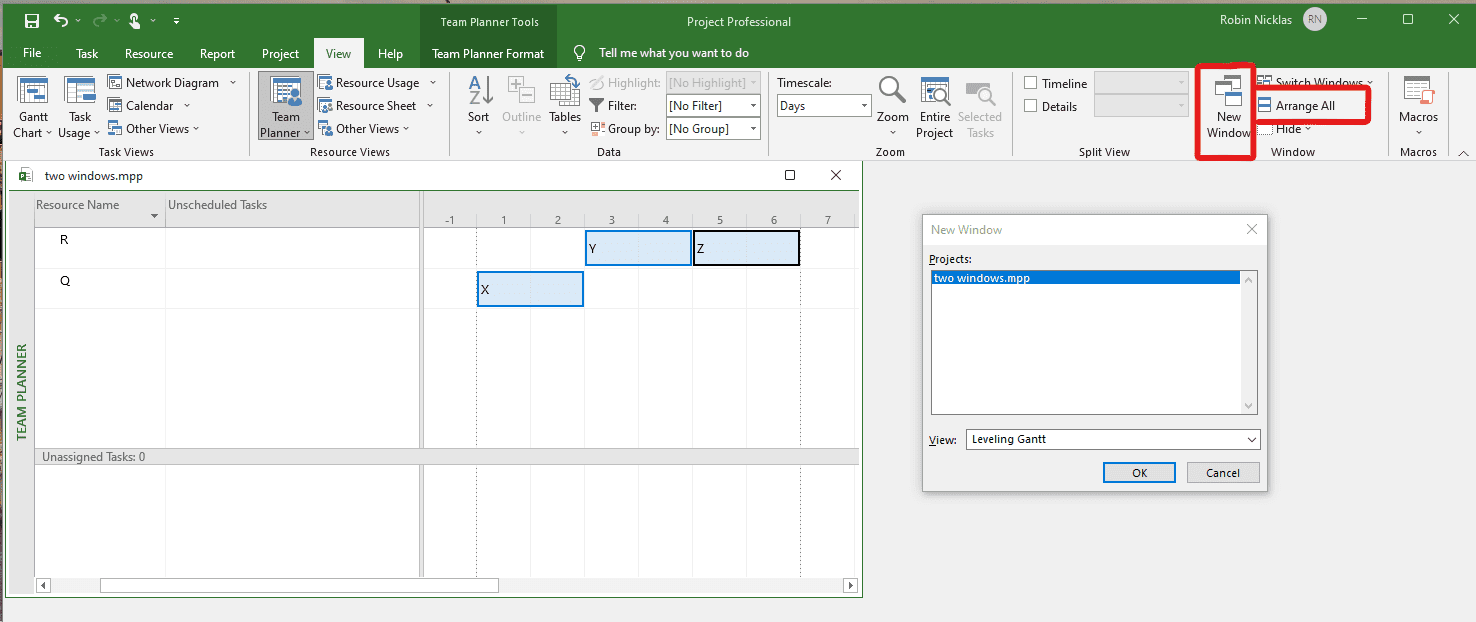Open the Team Planner Format tab
Image resolution: width=1476 pixels, height=622 pixels.
tap(488, 53)
